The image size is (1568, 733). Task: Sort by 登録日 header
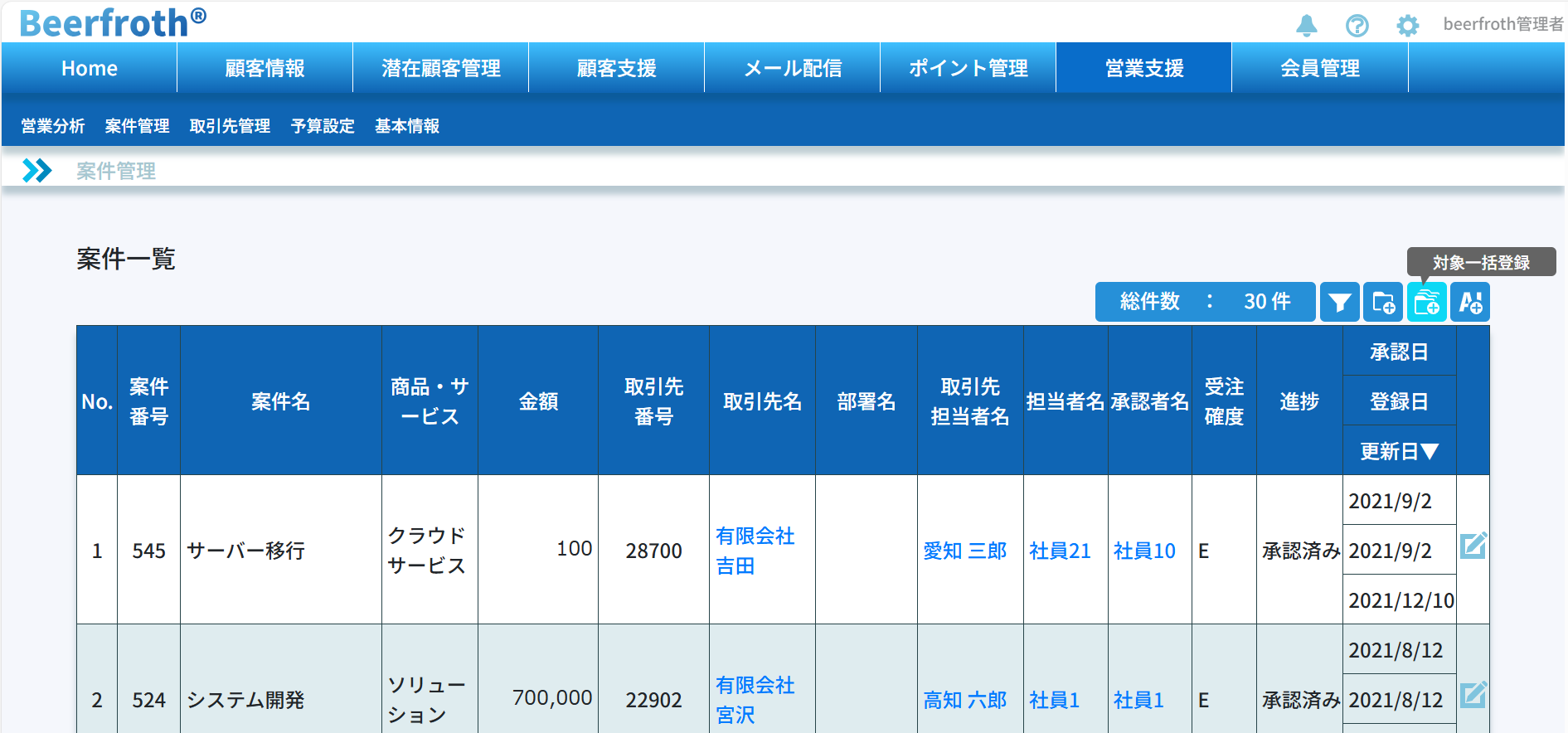(x=1399, y=401)
